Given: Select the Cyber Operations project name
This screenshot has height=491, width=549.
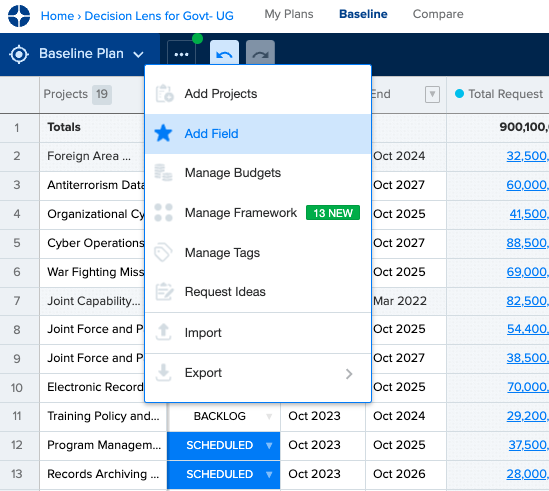Looking at the screenshot, I should click(x=96, y=243).
